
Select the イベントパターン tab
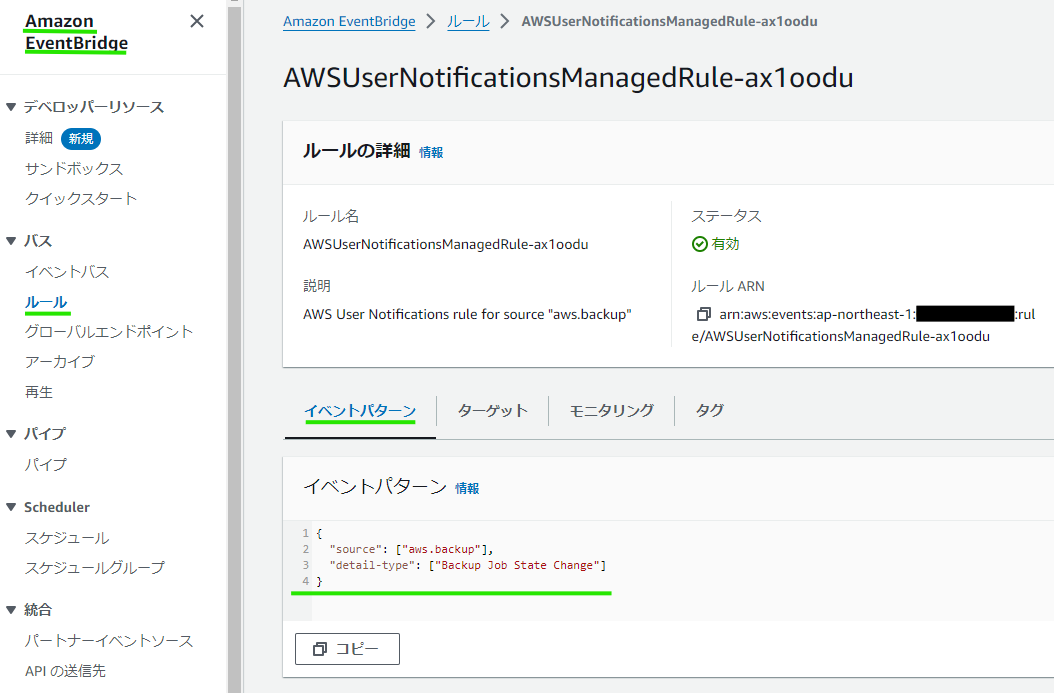360,410
